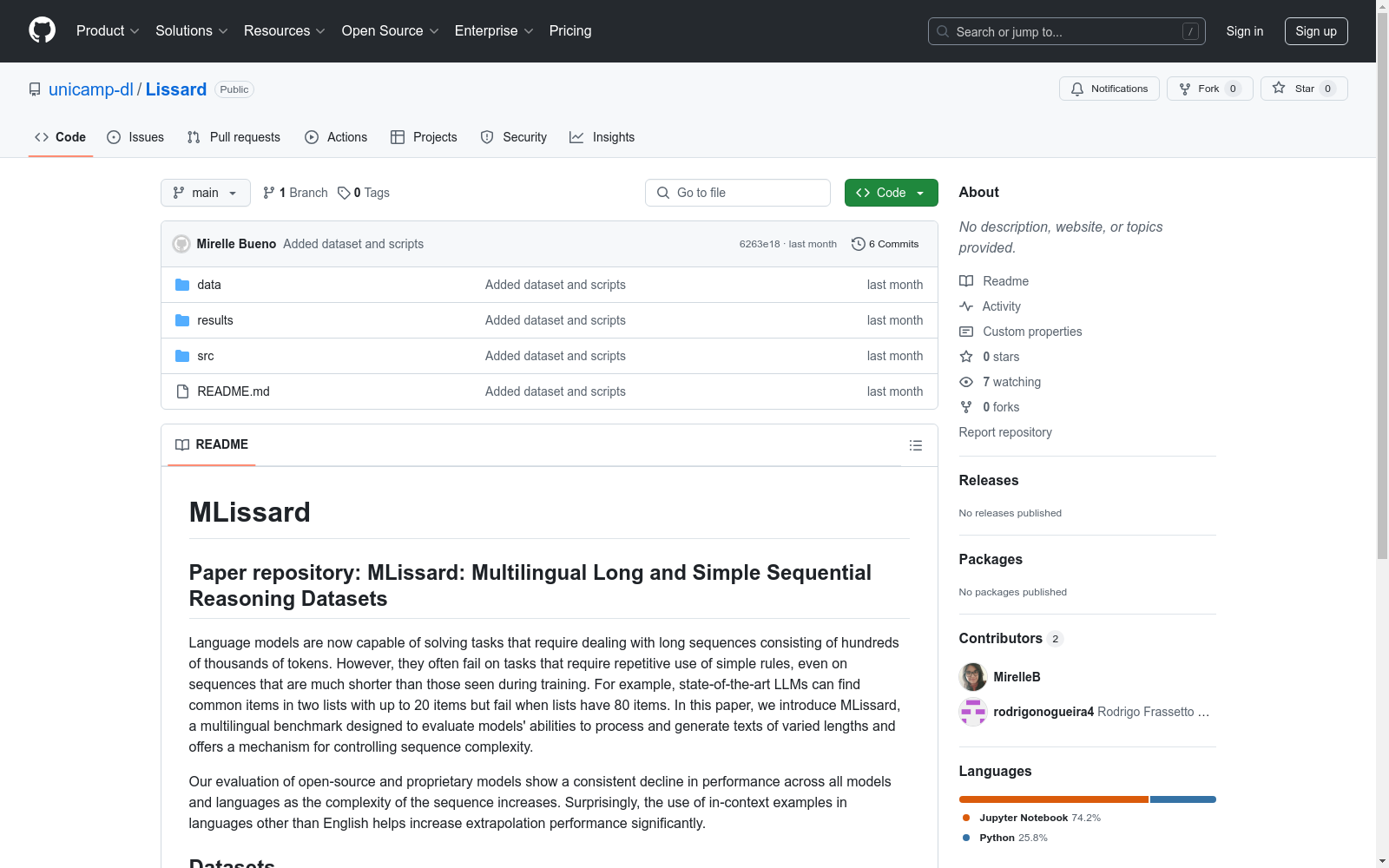
Task: Click the Jupyter Notebook 74.2% language entry
Action: click(1031, 818)
